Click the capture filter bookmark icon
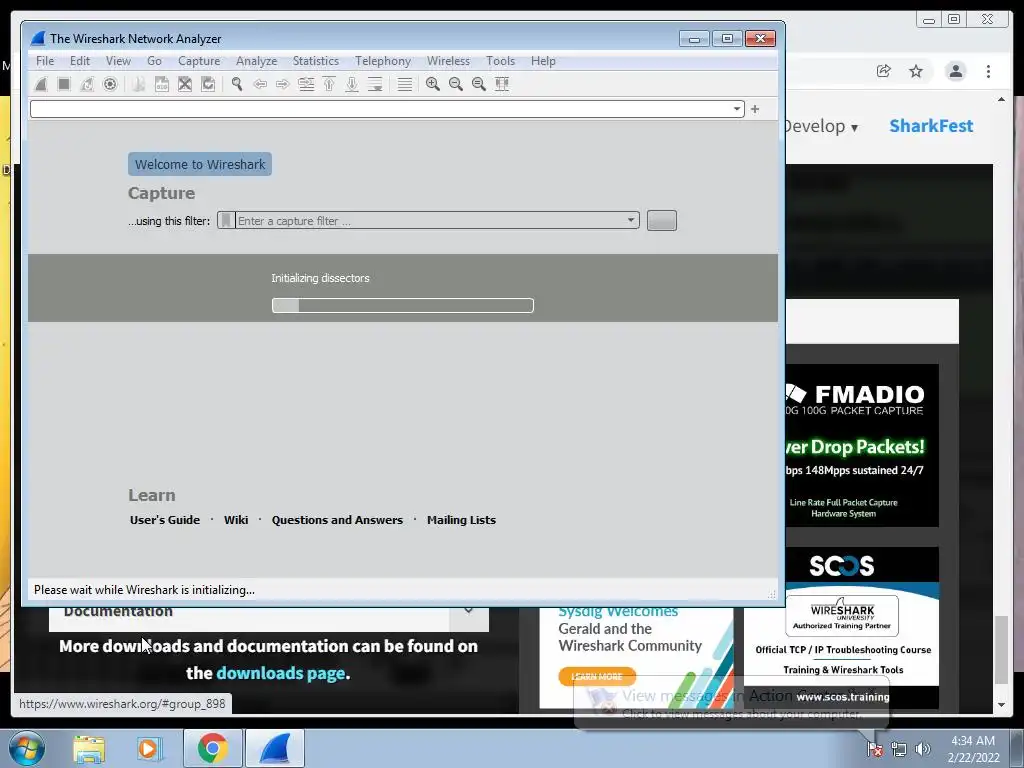 click(x=226, y=221)
